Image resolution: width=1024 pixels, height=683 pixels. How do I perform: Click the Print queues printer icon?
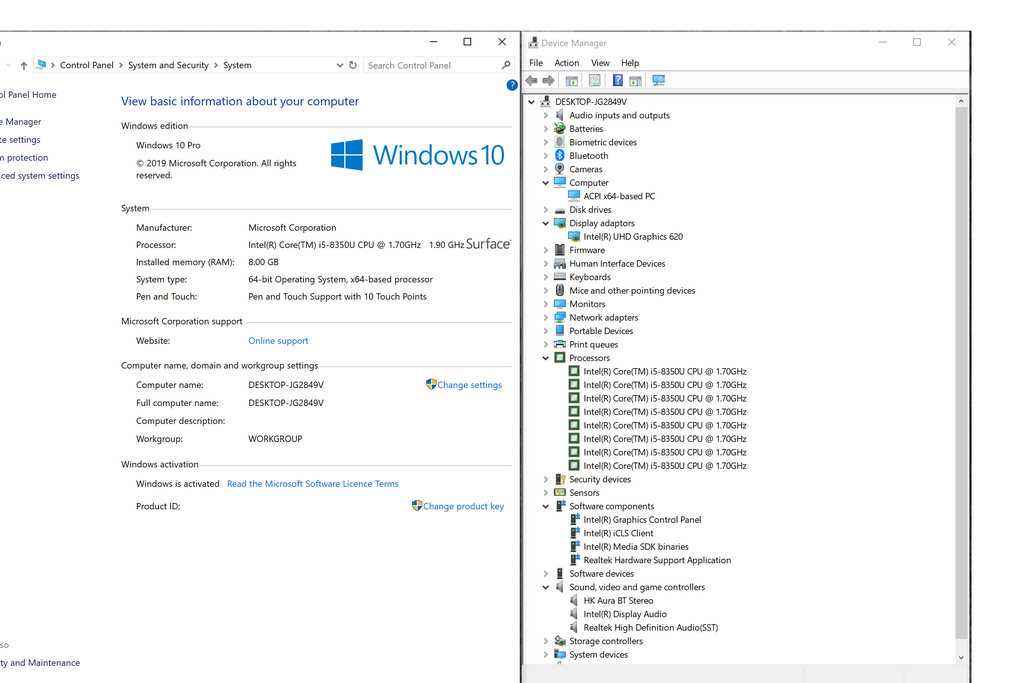click(560, 344)
